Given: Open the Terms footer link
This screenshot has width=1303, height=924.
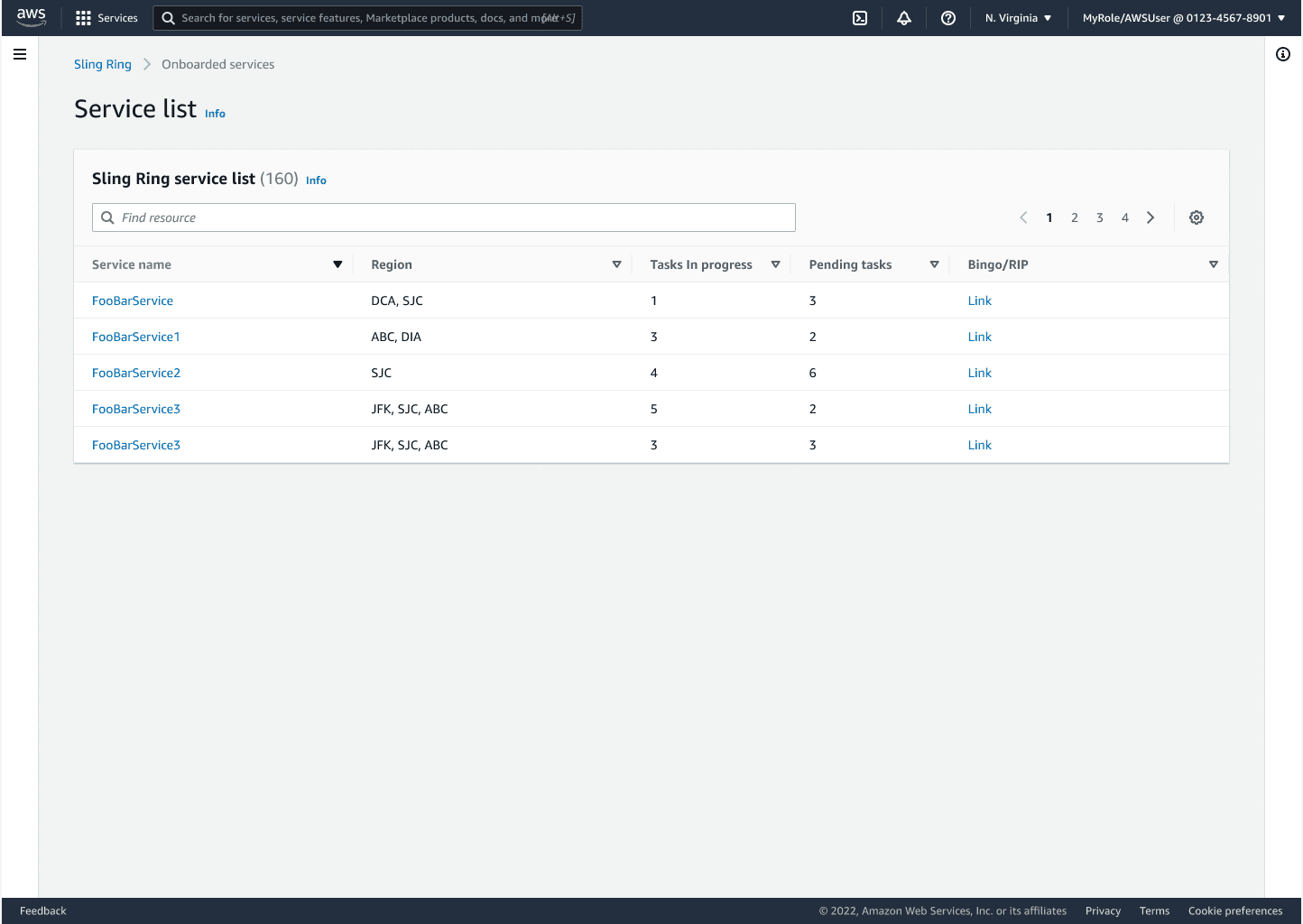Looking at the screenshot, I should [x=1154, y=910].
